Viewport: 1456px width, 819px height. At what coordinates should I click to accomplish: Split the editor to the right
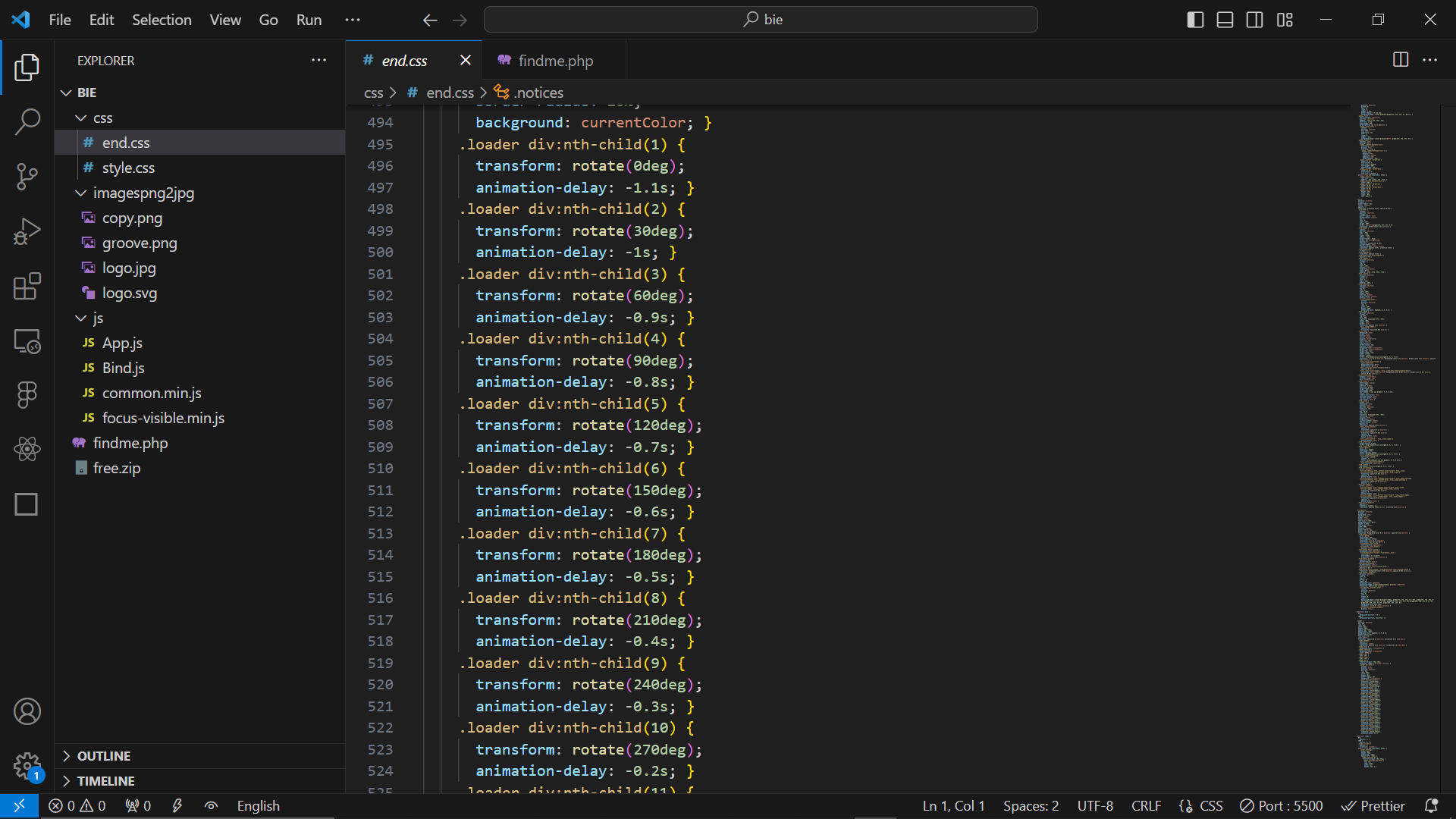pos(1401,60)
